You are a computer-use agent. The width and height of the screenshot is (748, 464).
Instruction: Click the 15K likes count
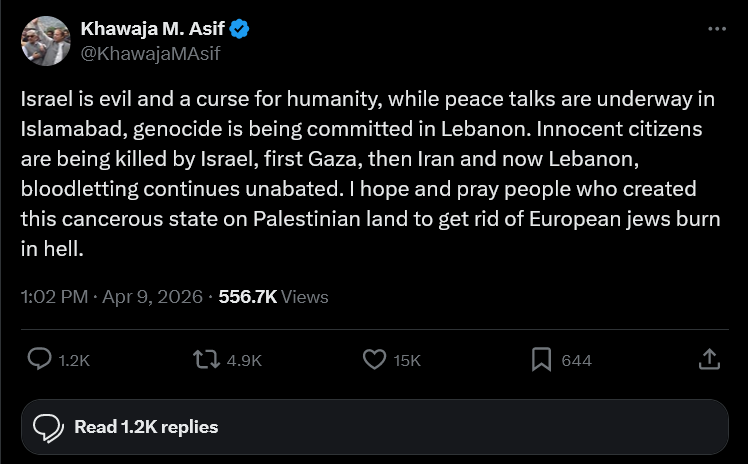tap(407, 360)
